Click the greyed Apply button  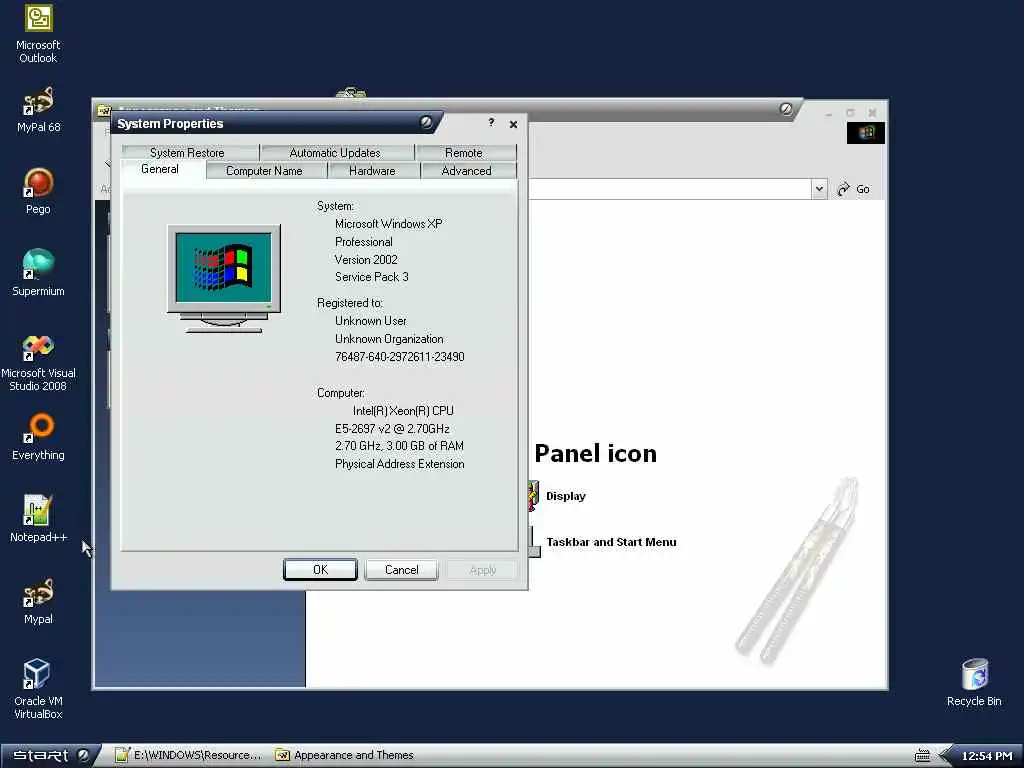(x=483, y=569)
